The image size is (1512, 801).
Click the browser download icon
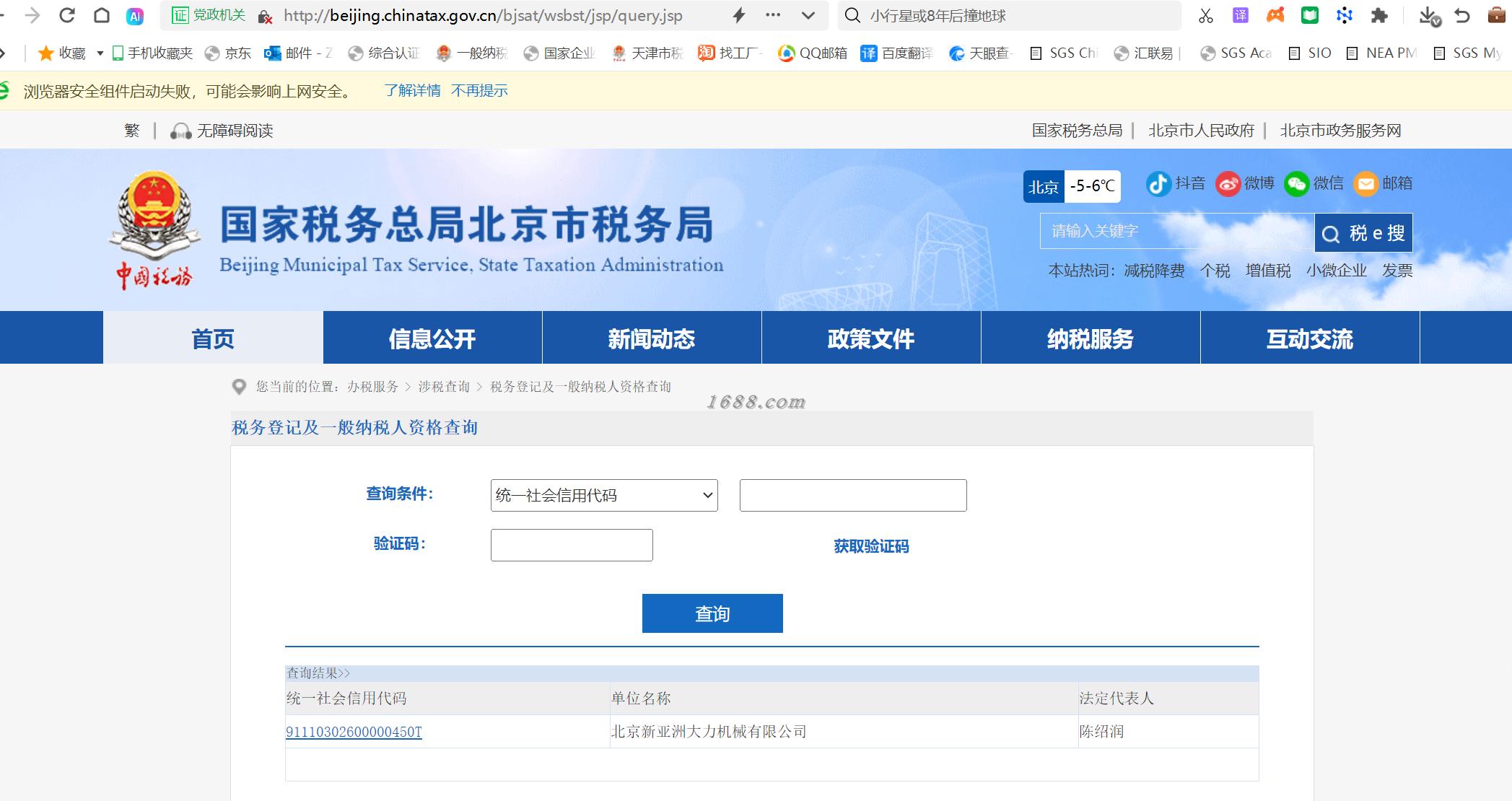(1427, 16)
